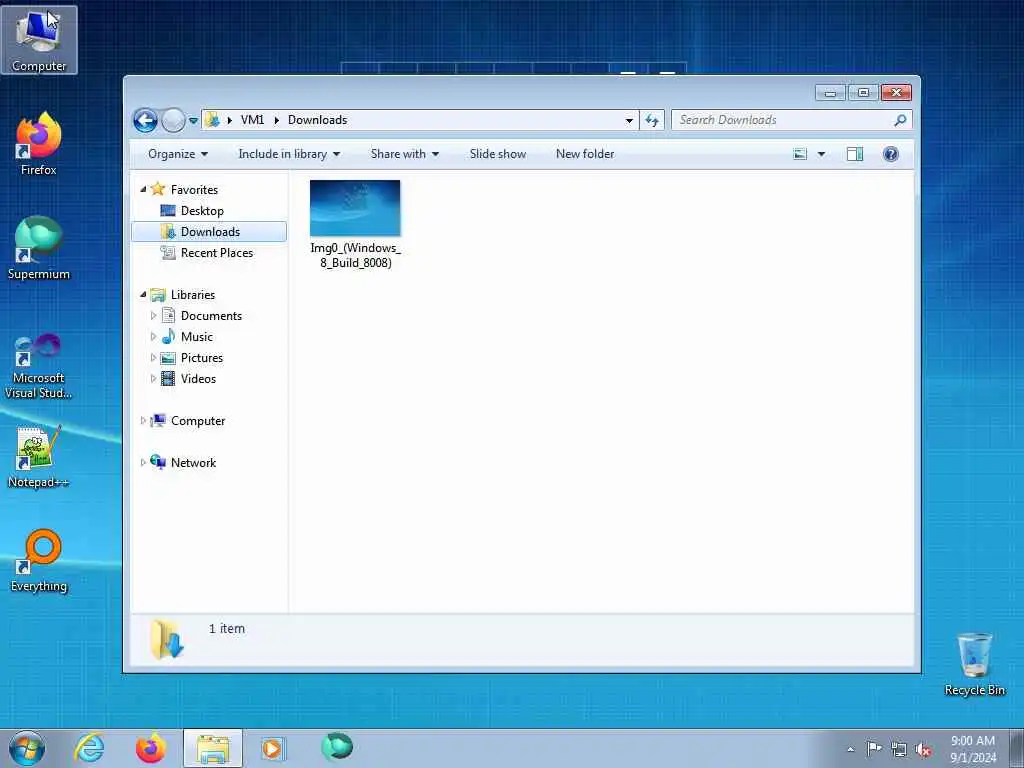Open the Computer desktop icon
This screenshot has height=768, width=1024.
point(39,40)
